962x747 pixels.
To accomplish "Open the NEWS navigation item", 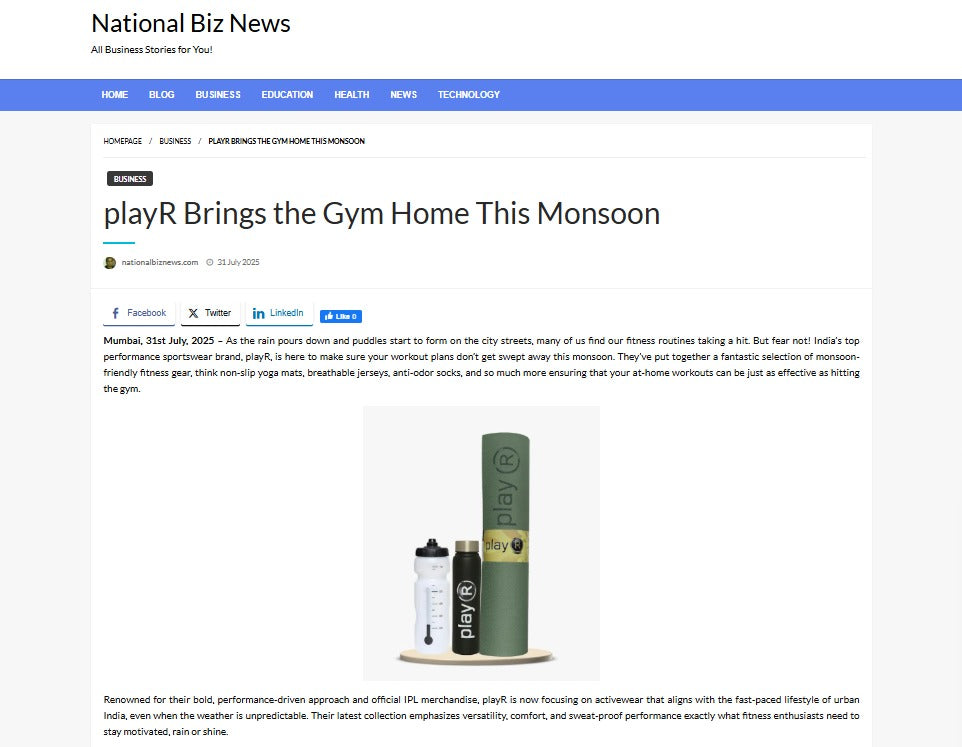I will (x=404, y=95).
